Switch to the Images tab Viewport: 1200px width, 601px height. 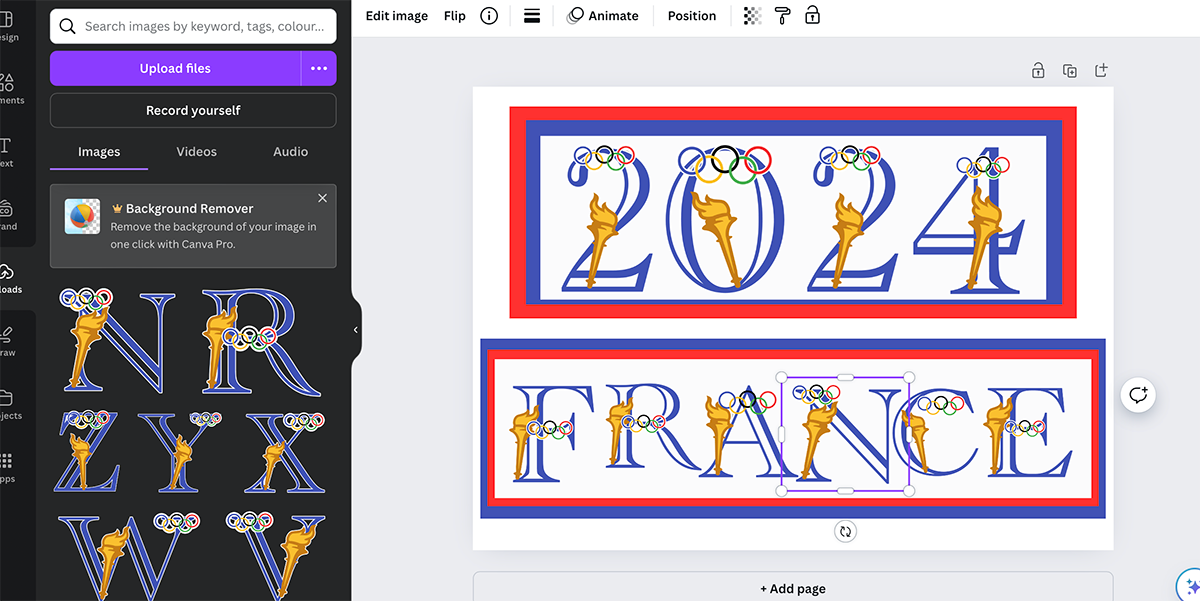(x=99, y=152)
